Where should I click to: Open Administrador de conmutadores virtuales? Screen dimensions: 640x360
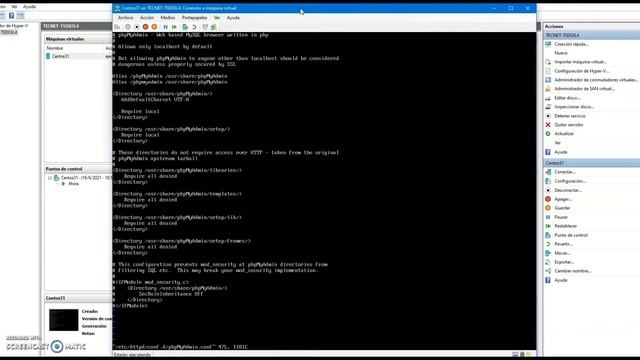tap(596, 80)
